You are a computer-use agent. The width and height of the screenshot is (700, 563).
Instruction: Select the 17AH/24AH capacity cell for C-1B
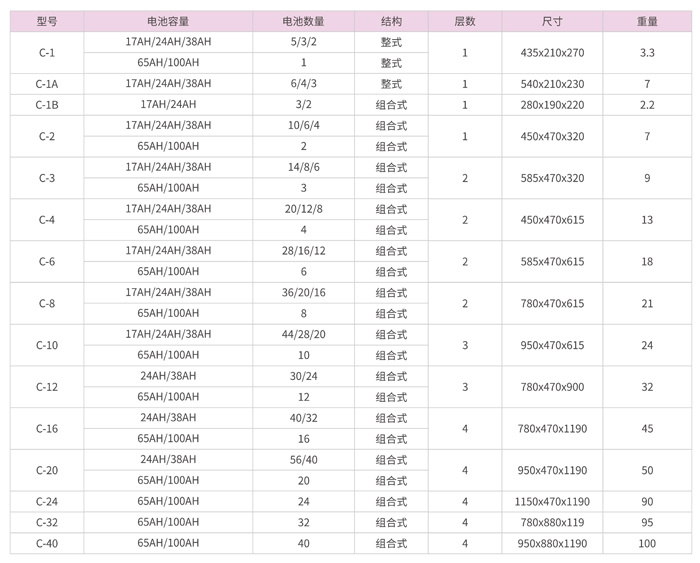coord(168,104)
